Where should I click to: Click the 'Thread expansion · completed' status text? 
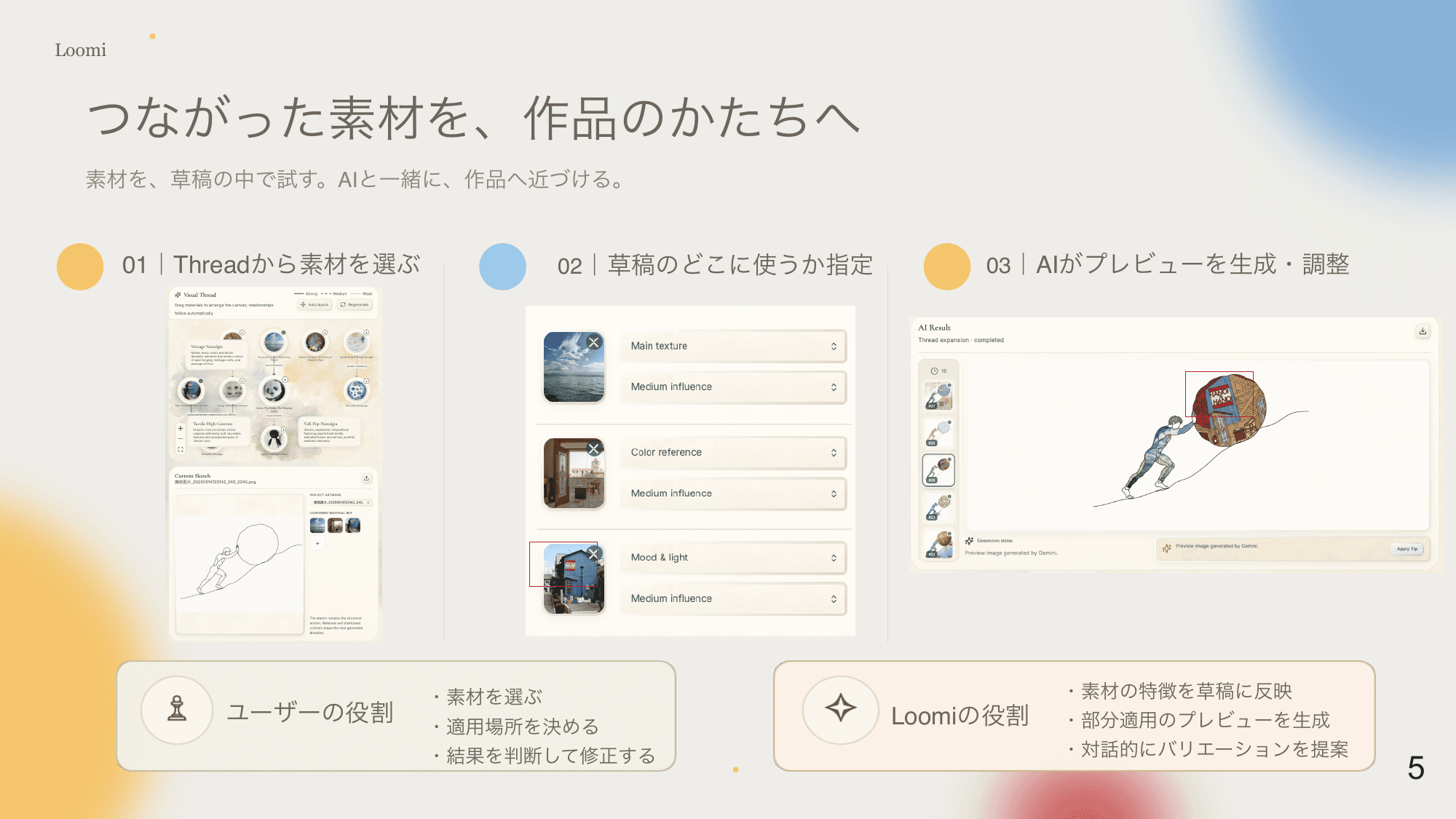tap(961, 340)
